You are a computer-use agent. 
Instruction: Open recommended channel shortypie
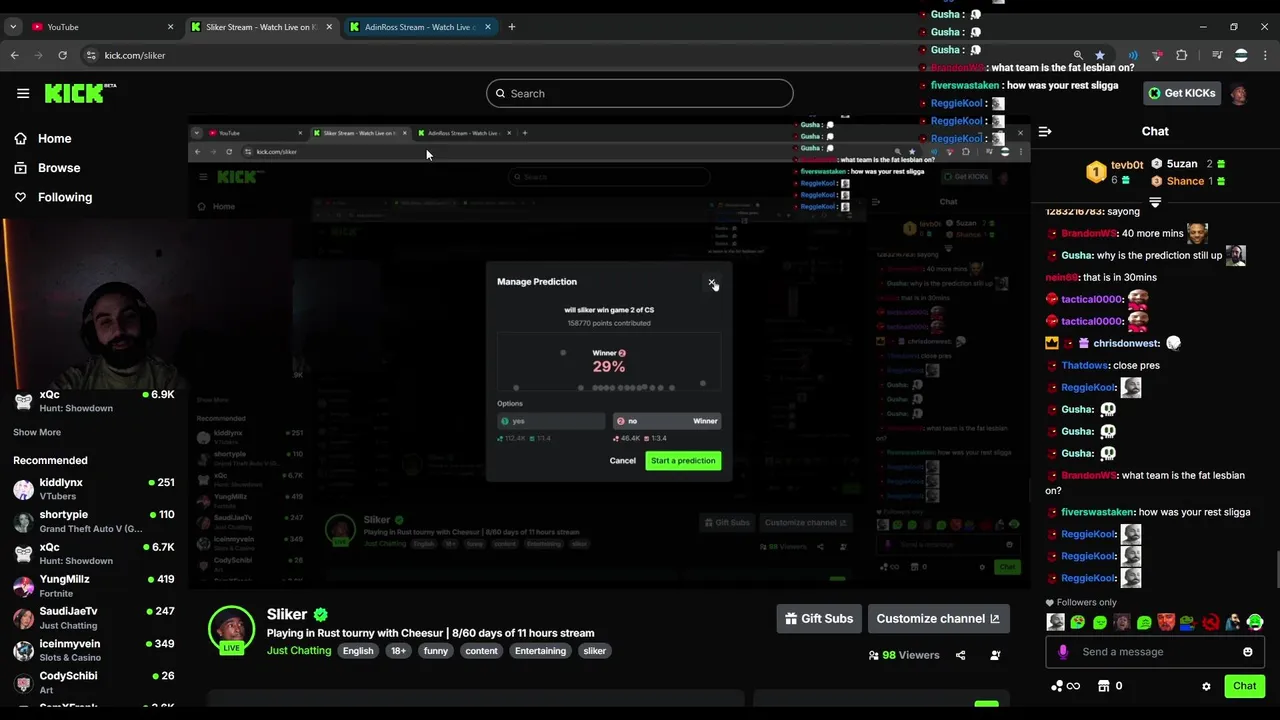93,521
